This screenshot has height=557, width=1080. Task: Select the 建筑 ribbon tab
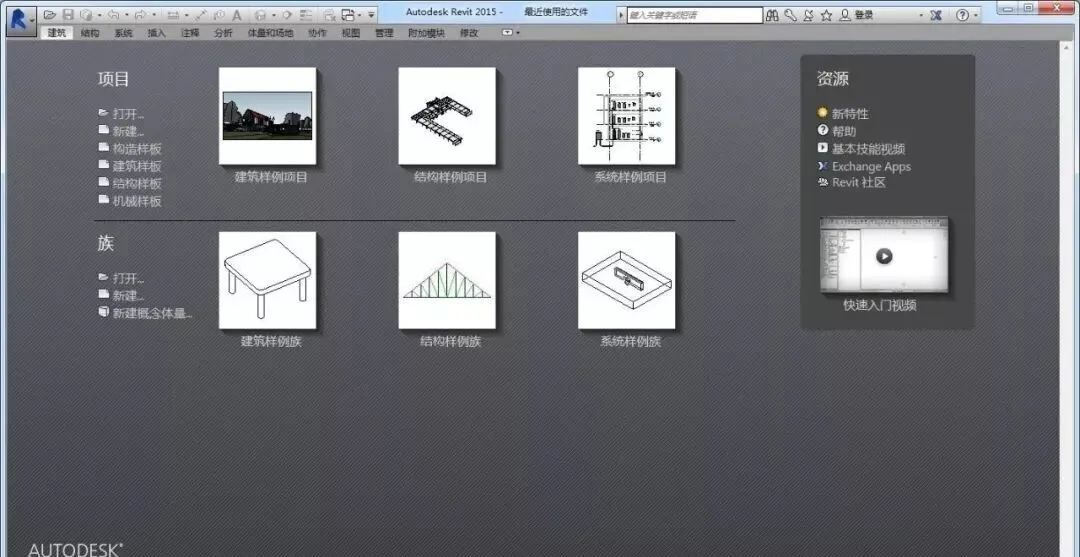[56, 32]
